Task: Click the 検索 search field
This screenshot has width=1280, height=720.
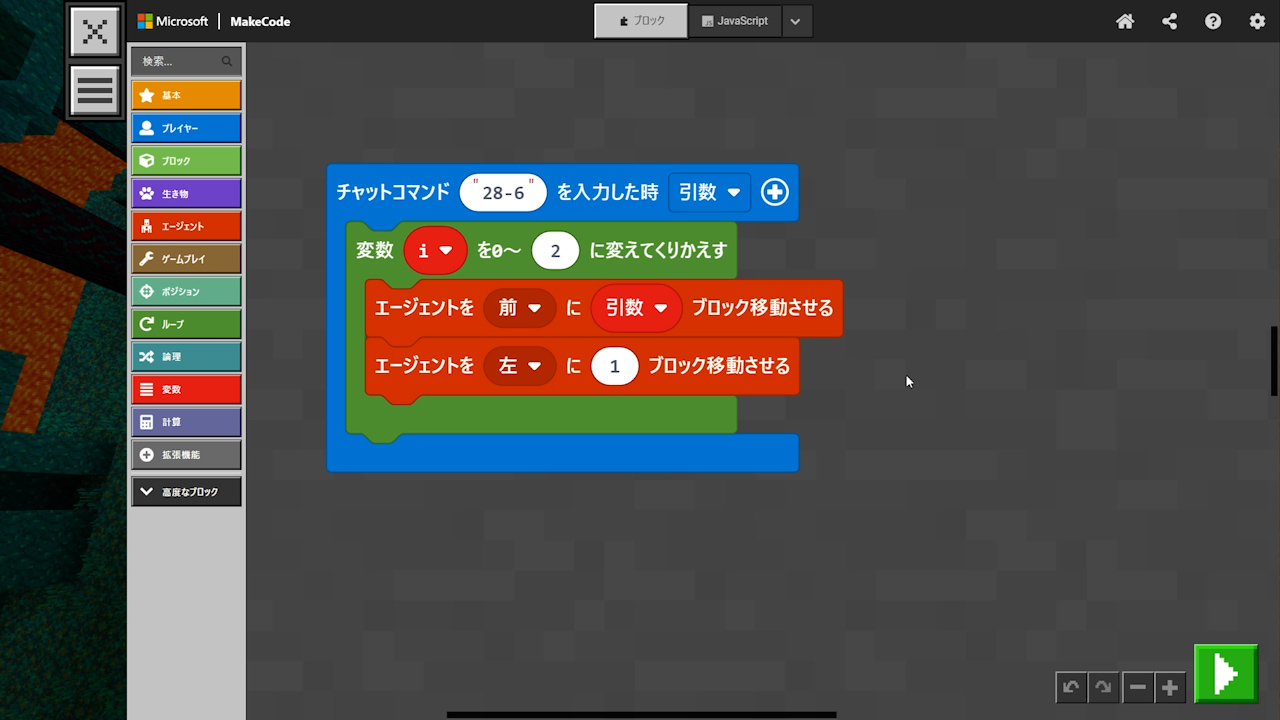Action: (x=180, y=61)
